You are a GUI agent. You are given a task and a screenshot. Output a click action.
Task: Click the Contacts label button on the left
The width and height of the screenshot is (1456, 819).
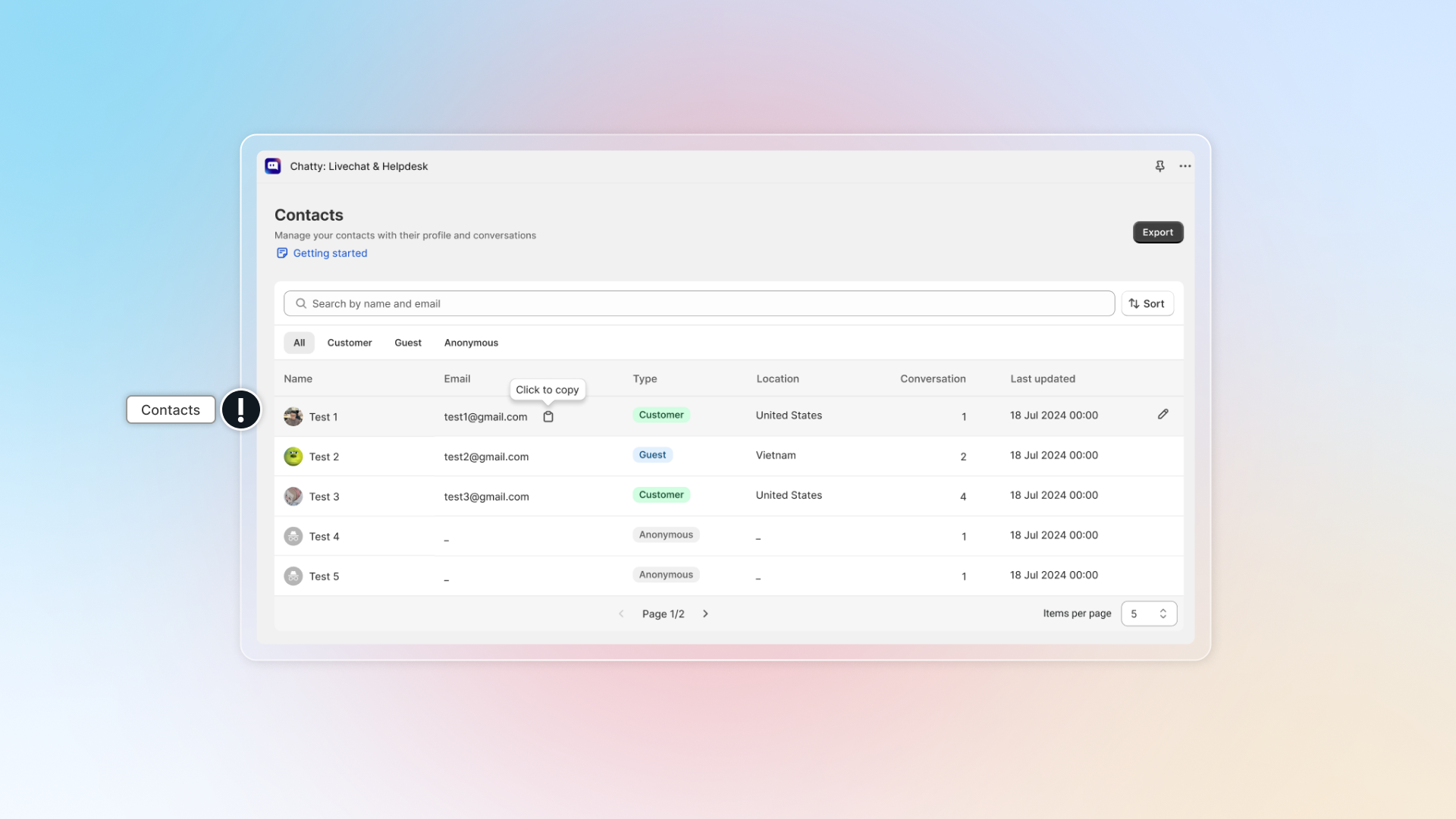(171, 409)
